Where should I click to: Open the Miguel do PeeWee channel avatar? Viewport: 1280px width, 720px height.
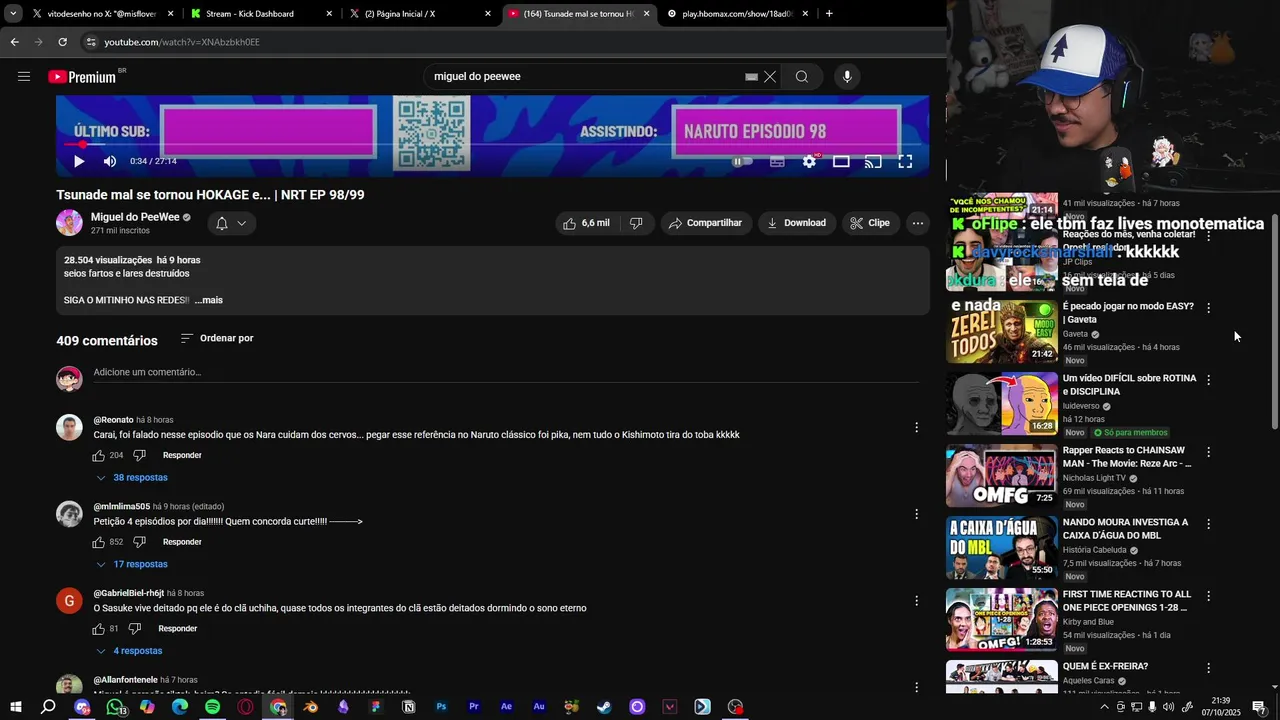69,223
